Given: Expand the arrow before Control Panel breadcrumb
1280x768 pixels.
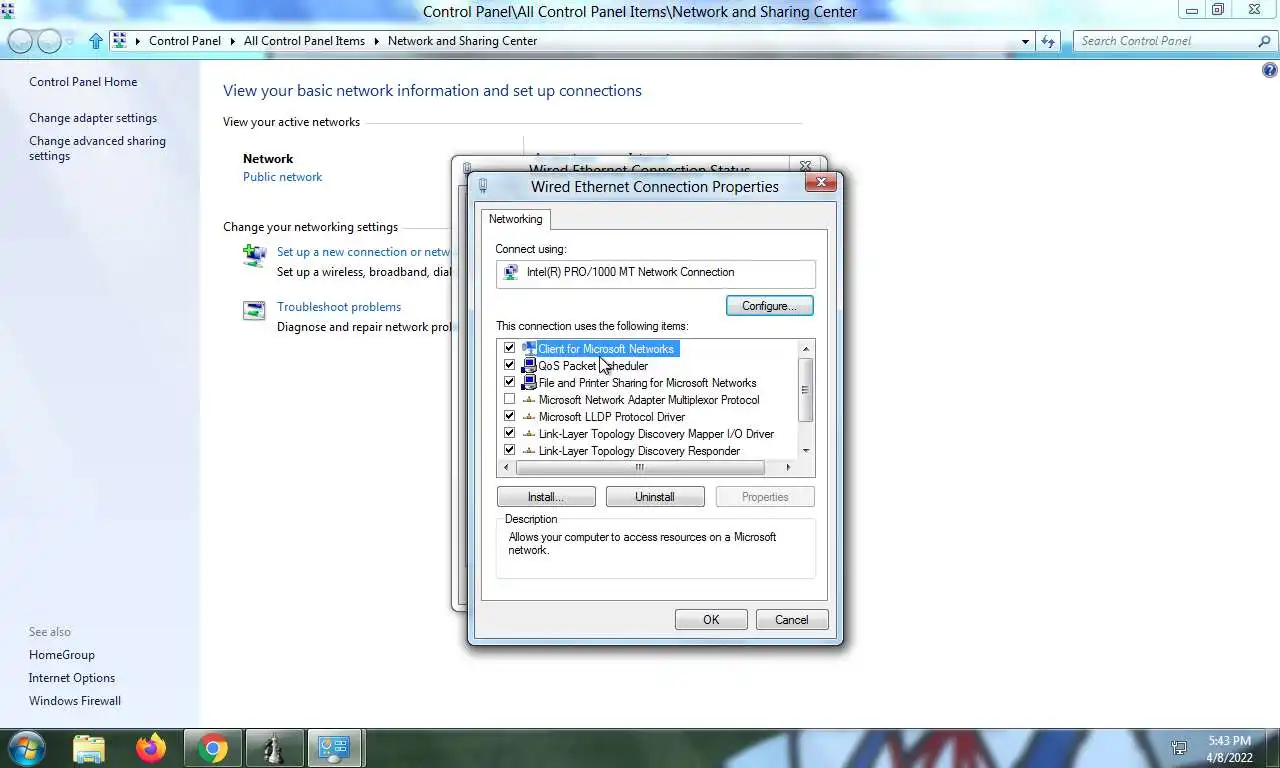Looking at the screenshot, I should 138,41.
